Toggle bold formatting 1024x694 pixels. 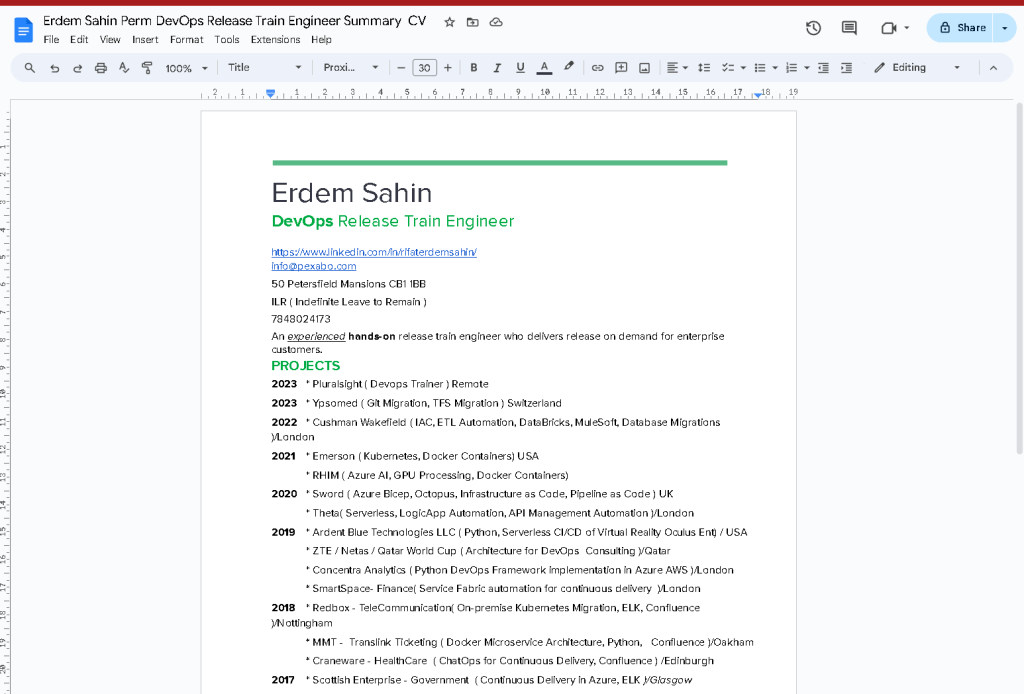(473, 68)
